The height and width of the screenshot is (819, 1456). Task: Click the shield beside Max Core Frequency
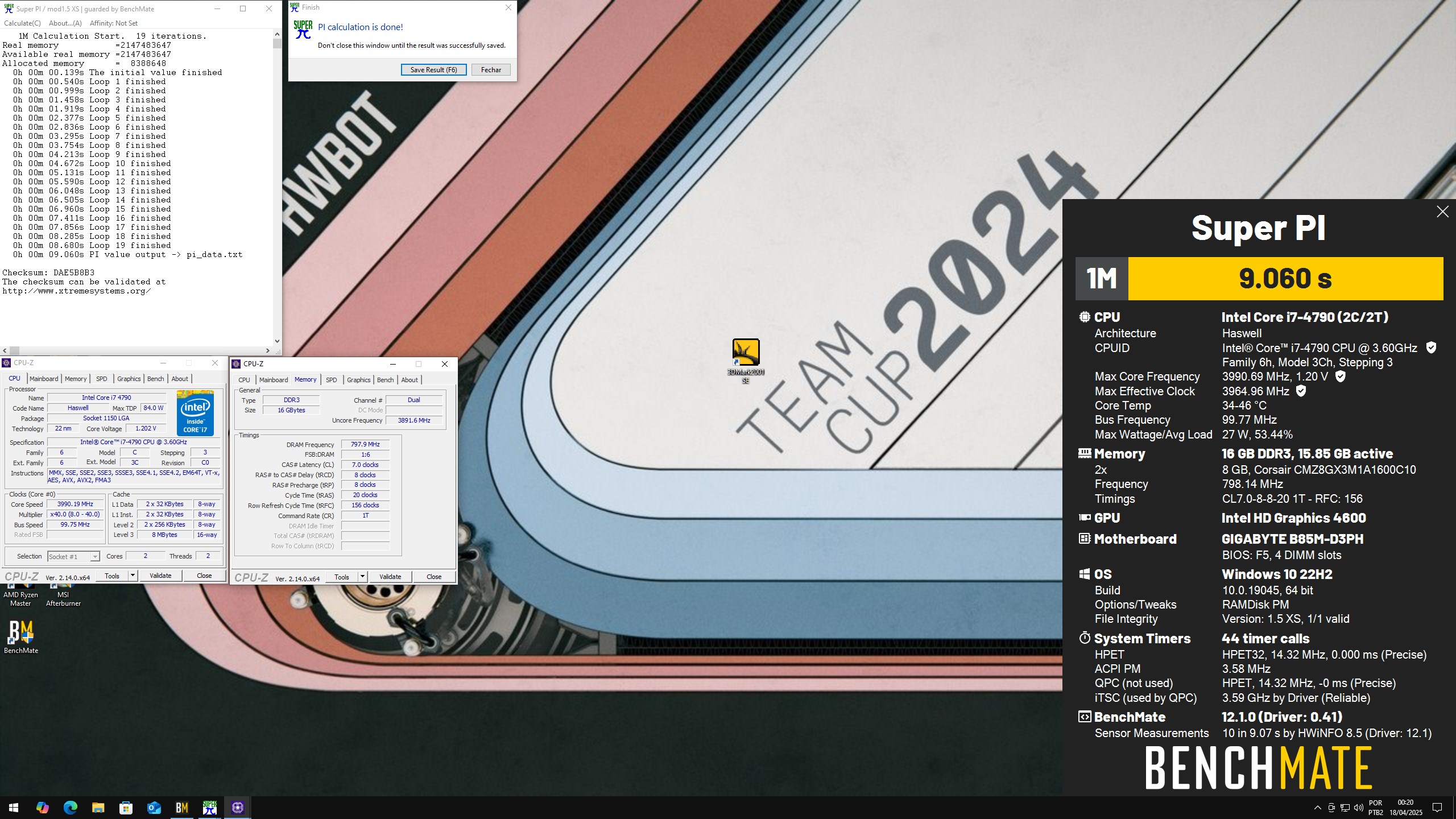click(x=1341, y=377)
